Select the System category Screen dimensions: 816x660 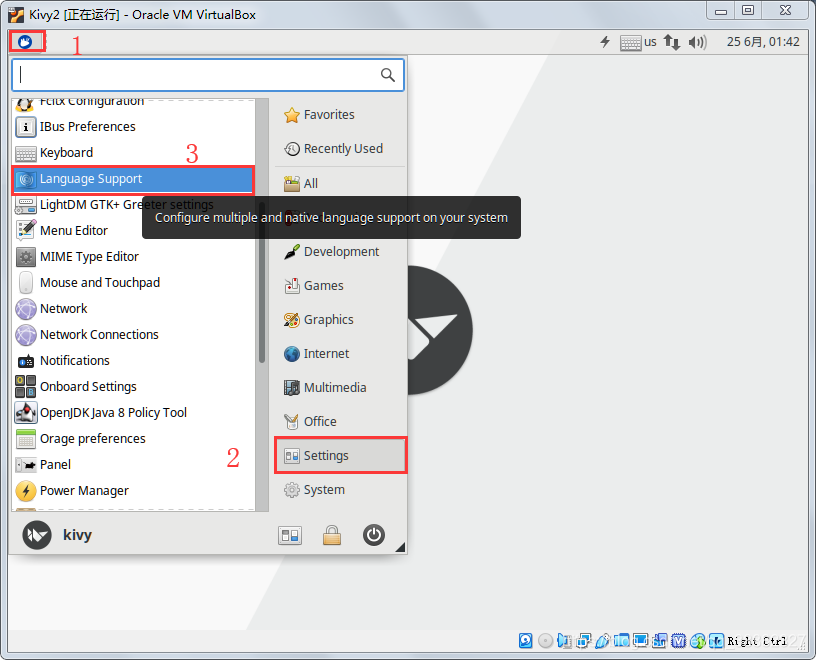tap(340, 490)
